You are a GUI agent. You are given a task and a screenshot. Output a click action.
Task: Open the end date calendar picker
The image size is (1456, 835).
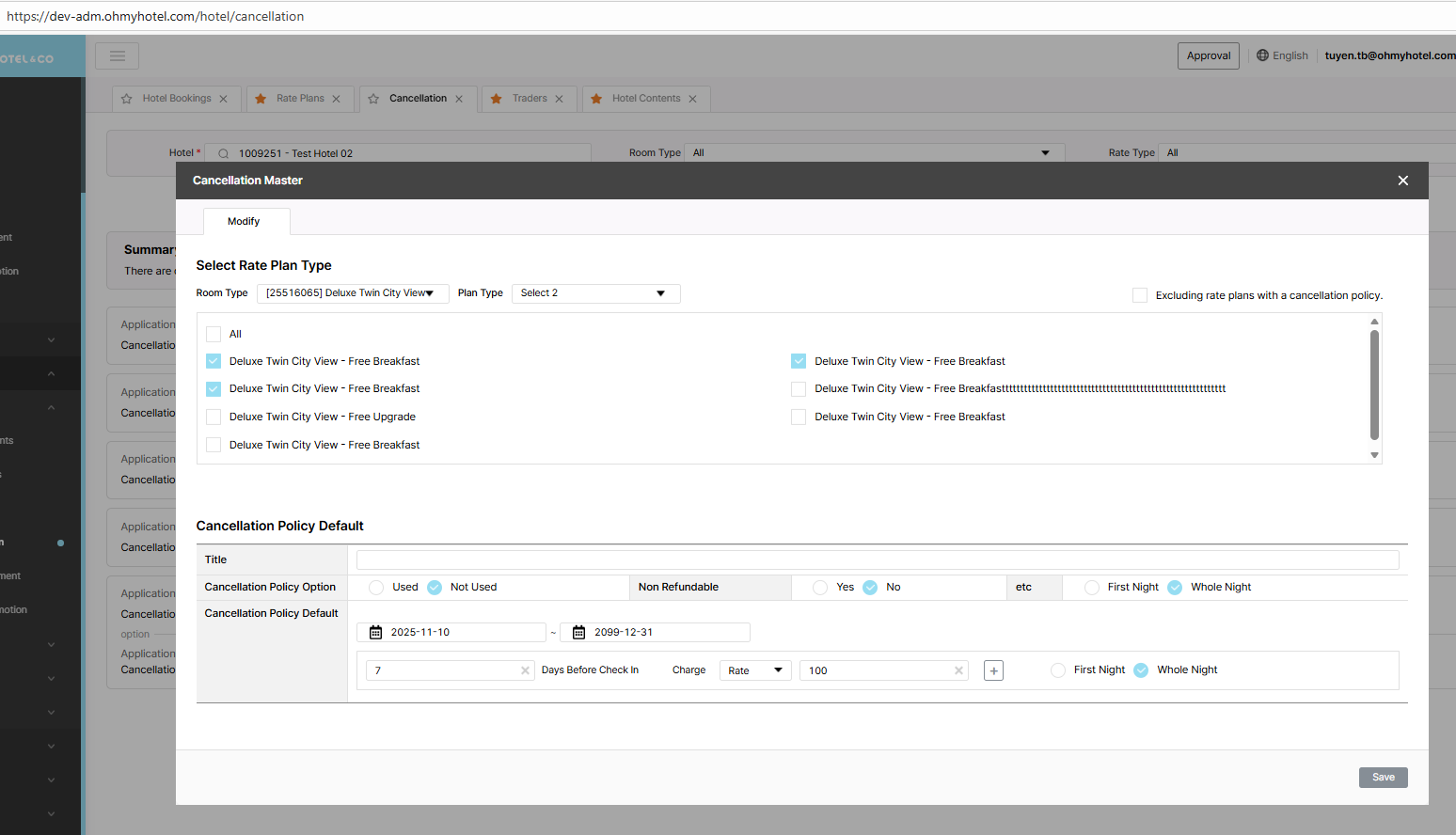tap(579, 633)
